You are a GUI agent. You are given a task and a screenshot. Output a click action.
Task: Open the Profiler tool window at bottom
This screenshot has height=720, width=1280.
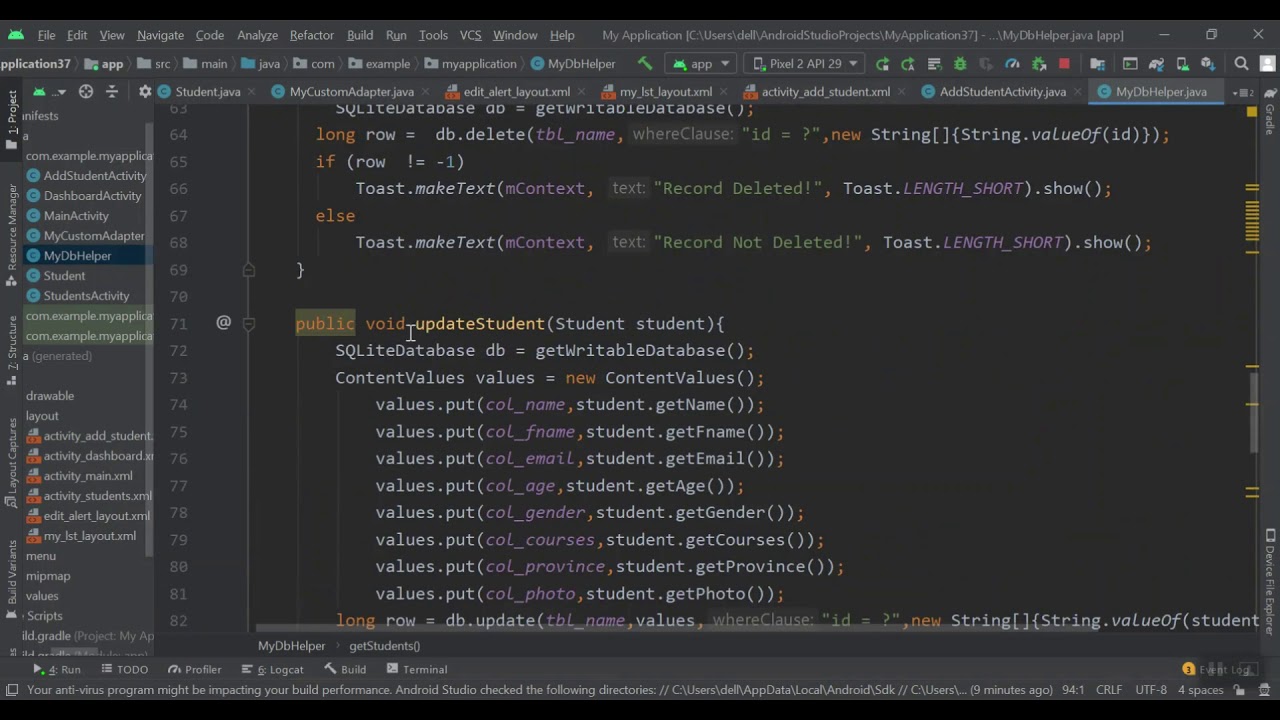[194, 669]
